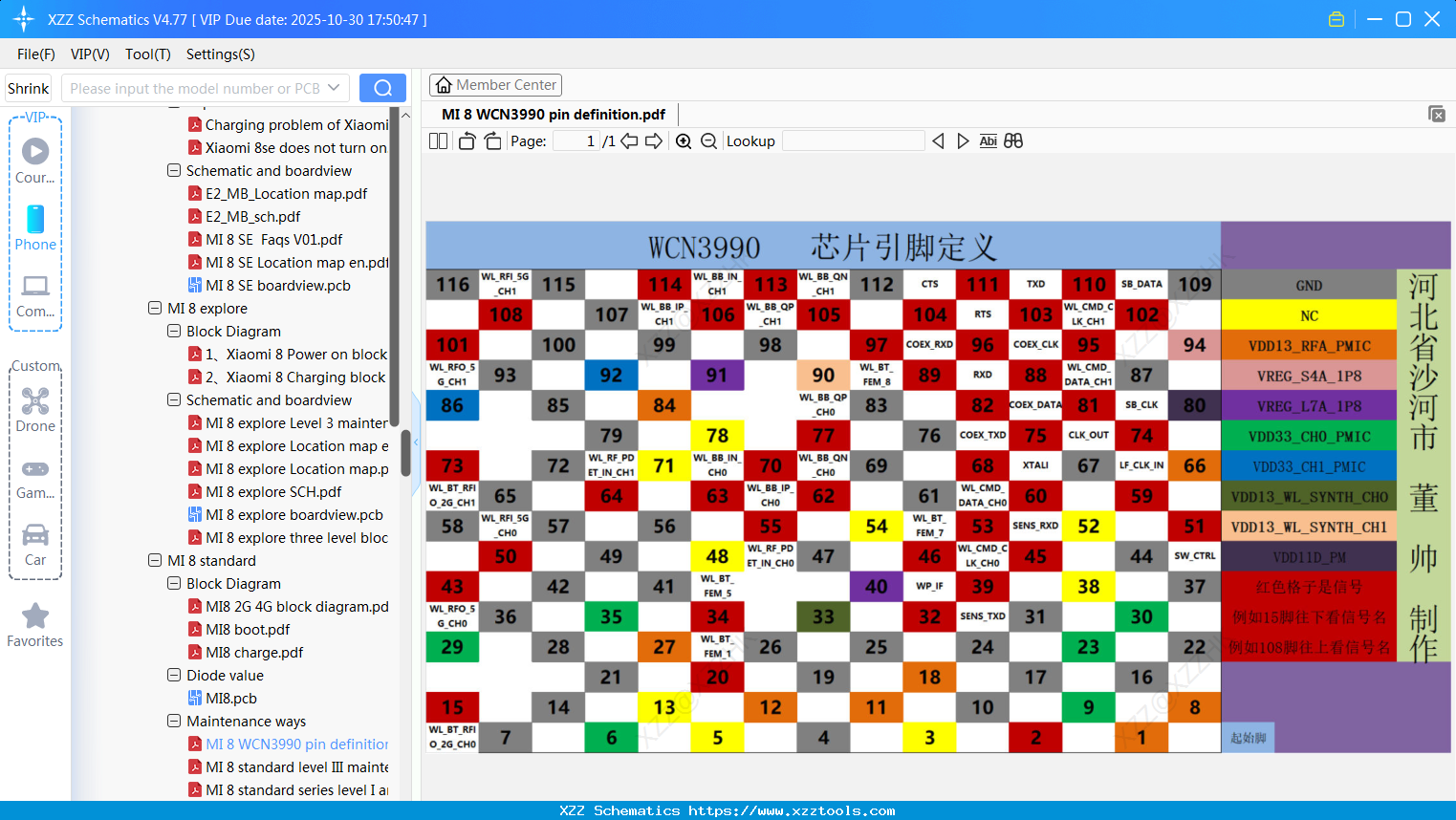Click the Page number field

tap(576, 141)
